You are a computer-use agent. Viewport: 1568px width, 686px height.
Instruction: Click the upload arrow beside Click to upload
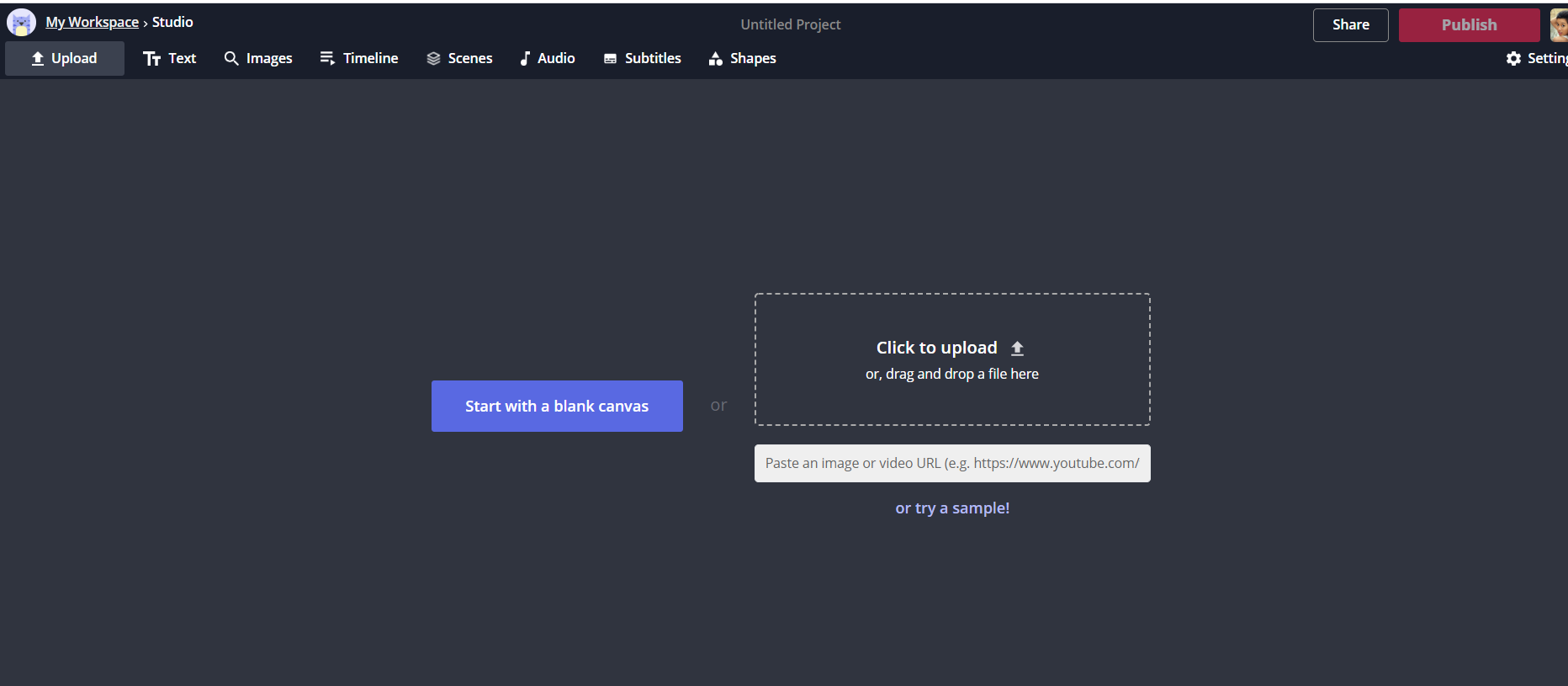pos(1017,348)
